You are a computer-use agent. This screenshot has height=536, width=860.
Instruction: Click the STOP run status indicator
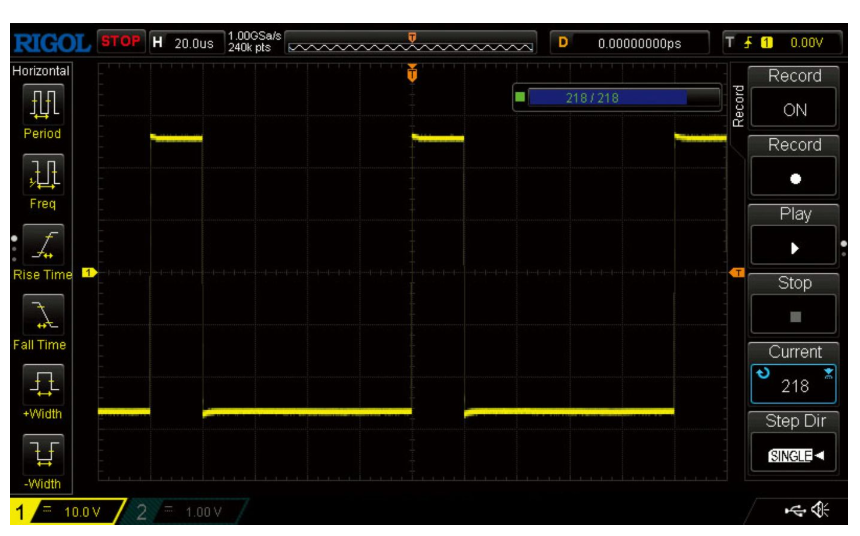(121, 42)
